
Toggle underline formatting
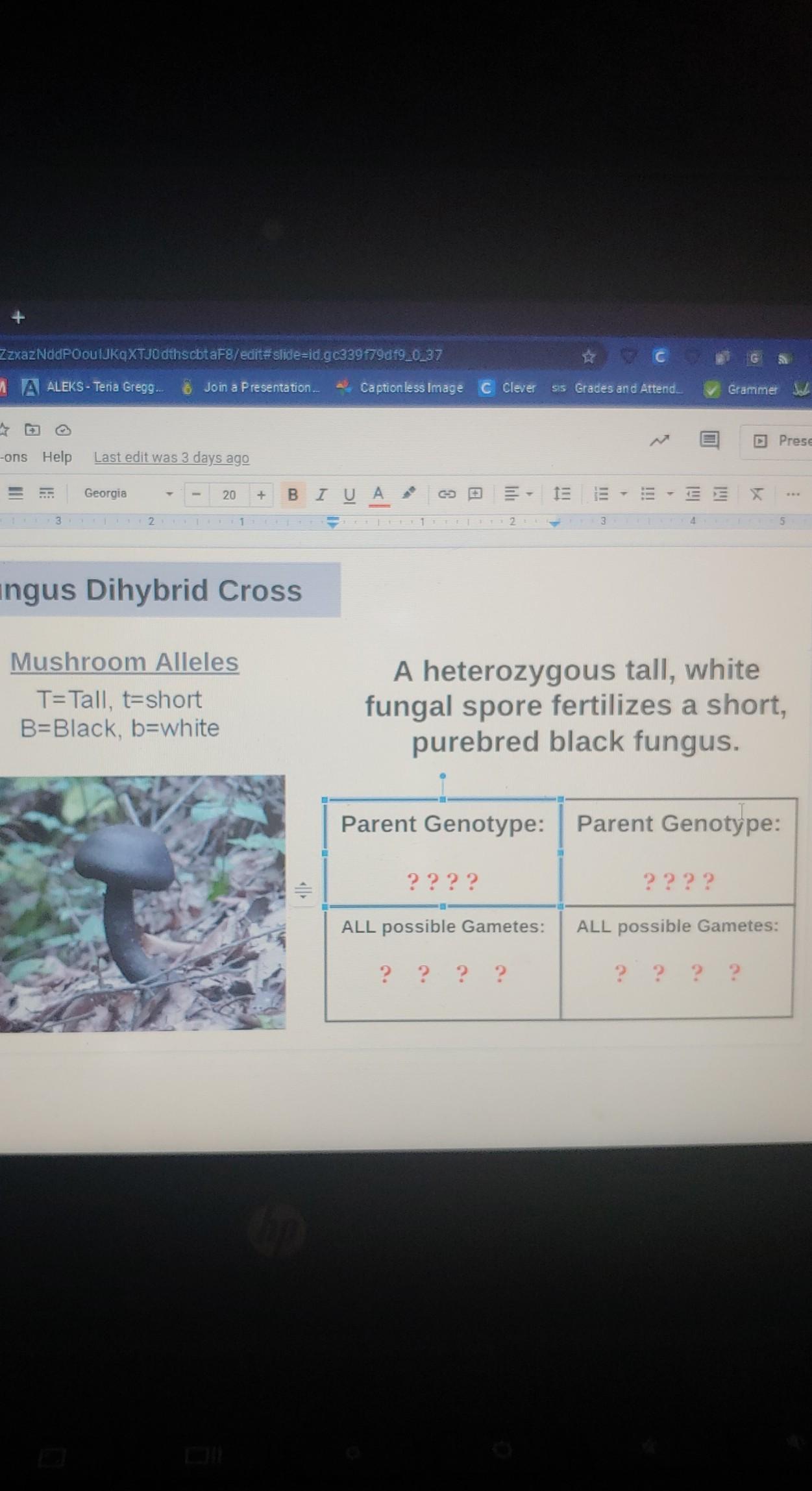[349, 495]
